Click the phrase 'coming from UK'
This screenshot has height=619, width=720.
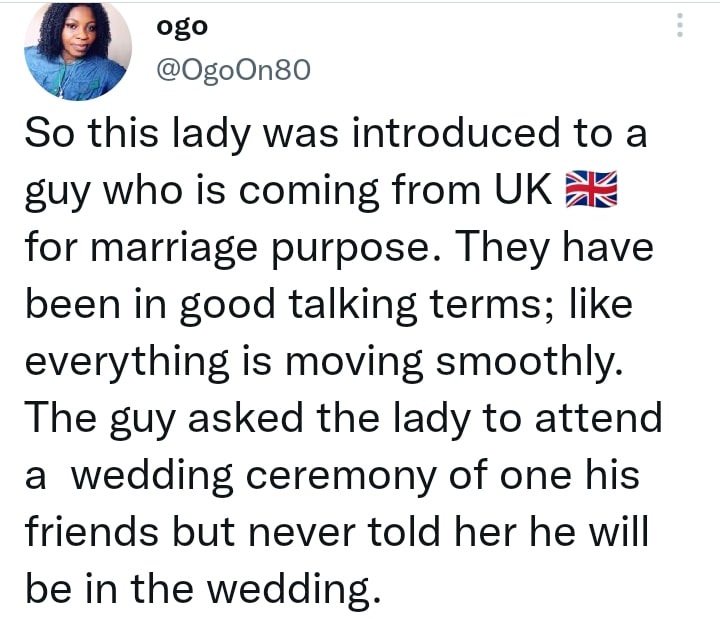point(395,190)
